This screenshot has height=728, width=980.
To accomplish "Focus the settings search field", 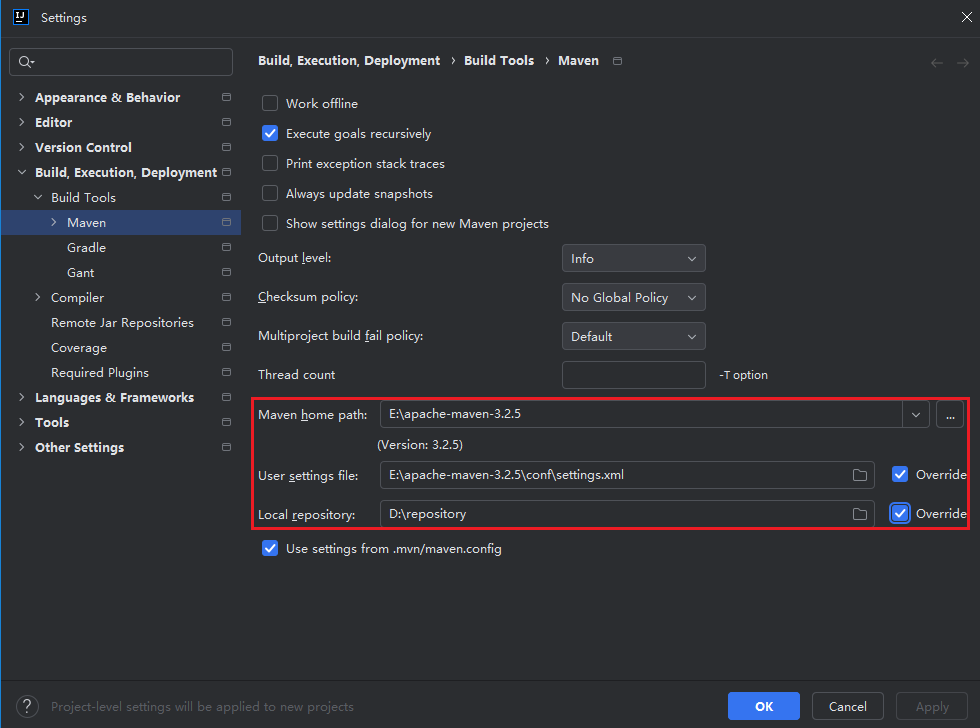I will tap(121, 62).
